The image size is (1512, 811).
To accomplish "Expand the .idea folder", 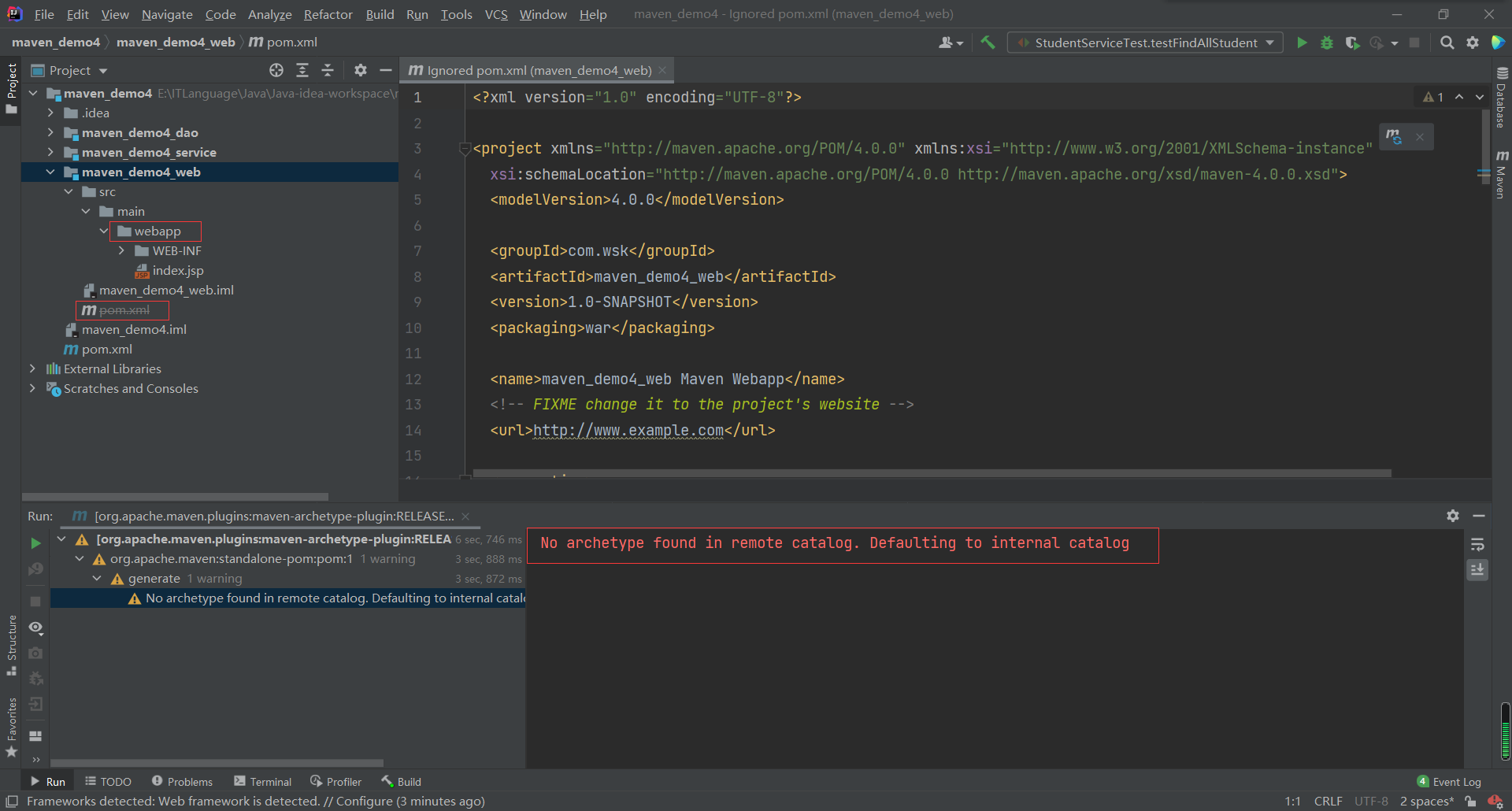I will click(50, 113).
